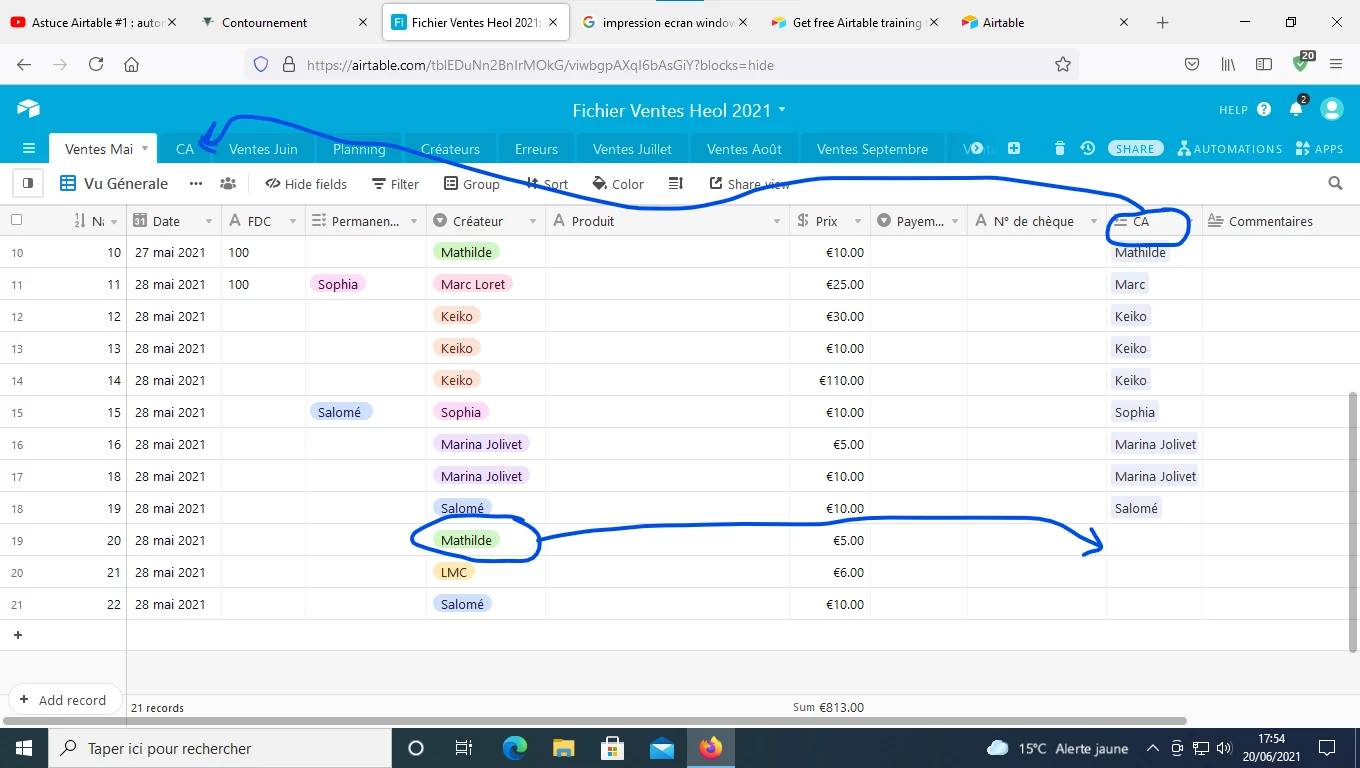This screenshot has width=1360, height=768.
Task: Switch to the Planning table tab
Action: tap(359, 149)
